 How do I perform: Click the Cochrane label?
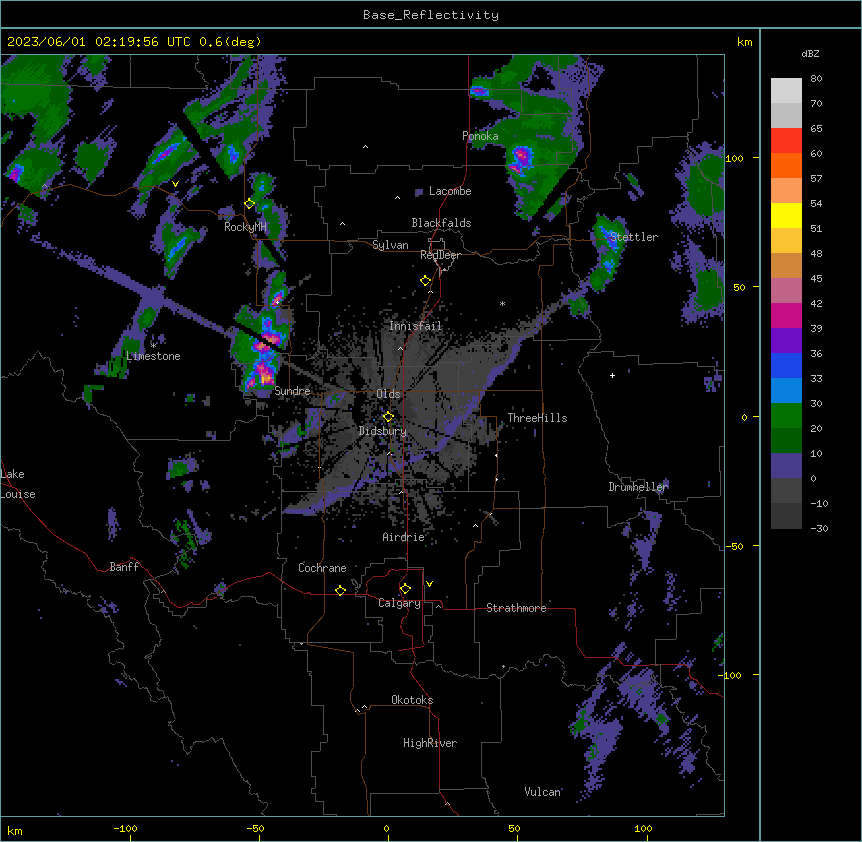[322, 568]
